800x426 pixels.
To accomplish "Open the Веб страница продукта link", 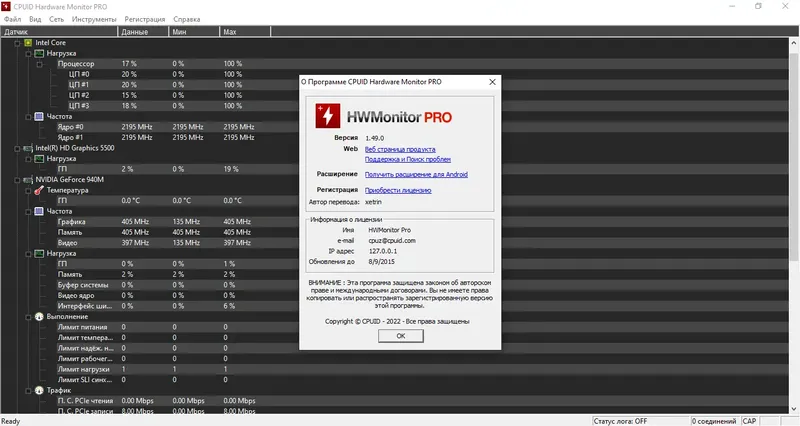I will (400, 149).
